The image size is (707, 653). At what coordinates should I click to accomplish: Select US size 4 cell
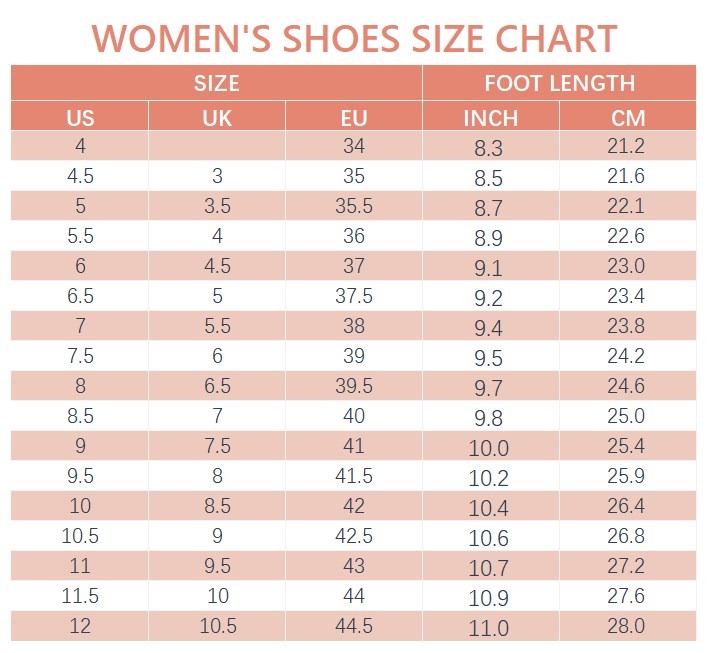80,147
